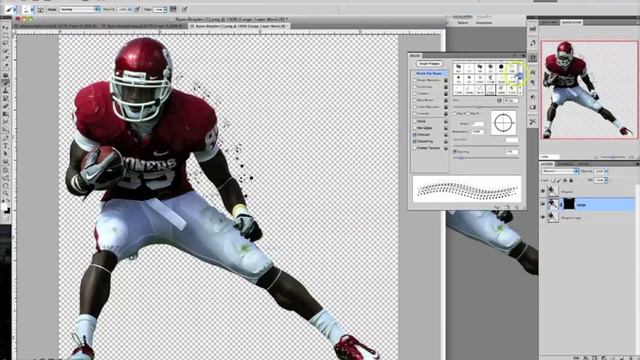The image size is (640, 360).
Task: Click the Brush panel icon in collapsed dock
Action: [533, 58]
